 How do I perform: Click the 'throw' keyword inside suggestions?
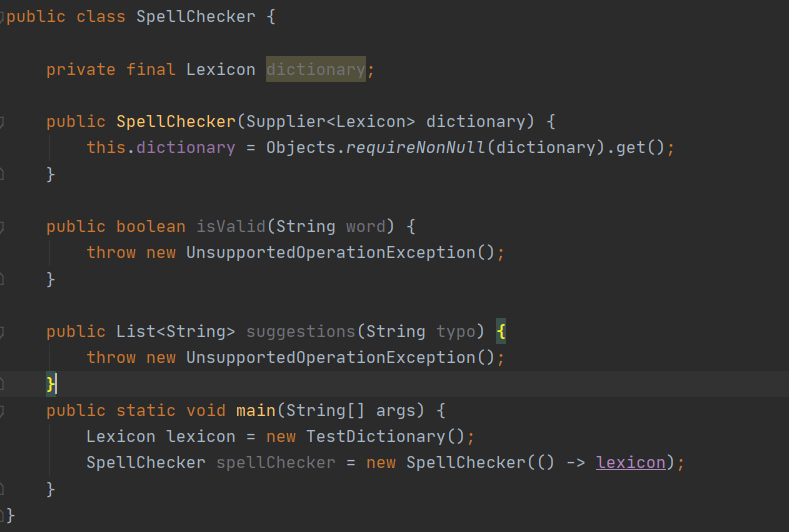point(111,357)
